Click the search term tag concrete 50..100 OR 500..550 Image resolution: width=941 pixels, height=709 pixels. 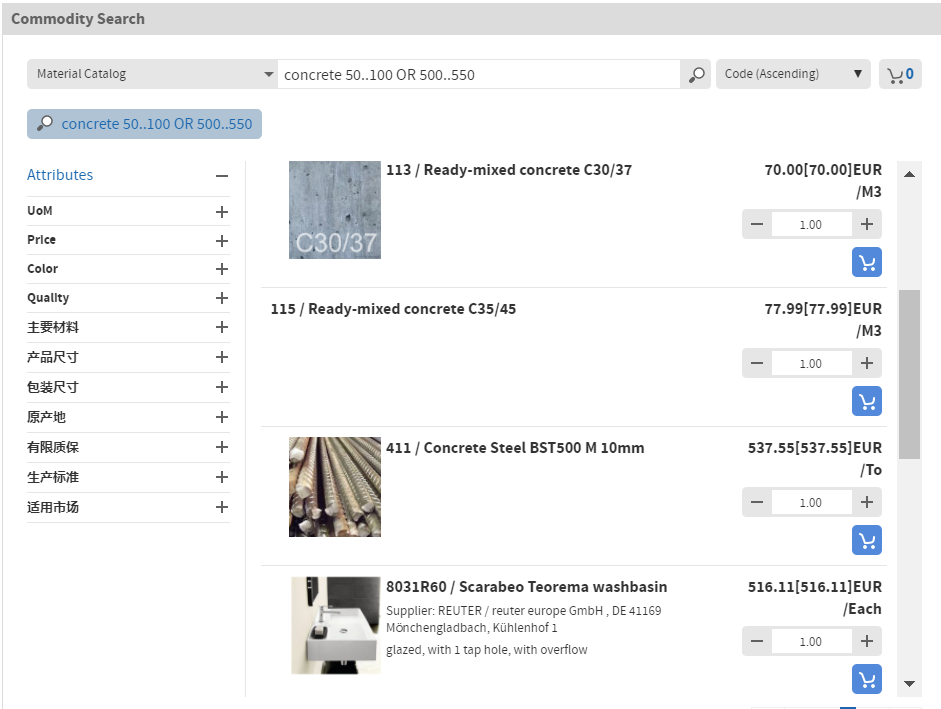145,124
